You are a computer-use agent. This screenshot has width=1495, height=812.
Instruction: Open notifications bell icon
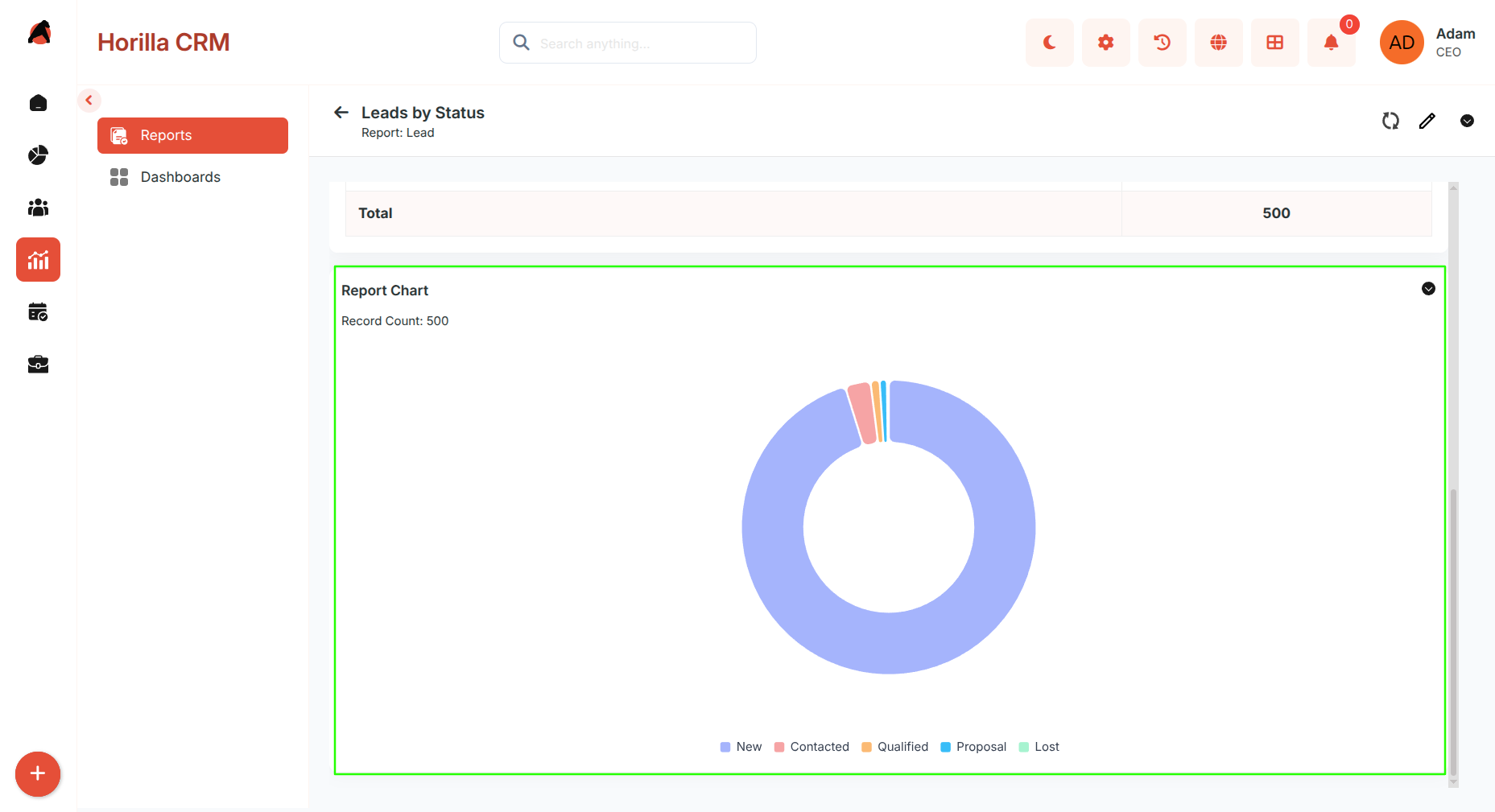pyautogui.click(x=1331, y=43)
